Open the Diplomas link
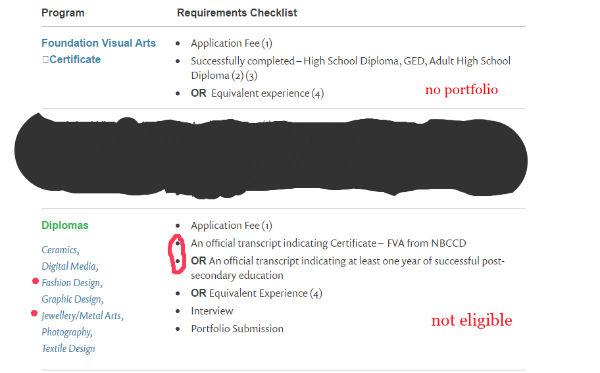The width and height of the screenshot is (600, 373). click(65, 225)
